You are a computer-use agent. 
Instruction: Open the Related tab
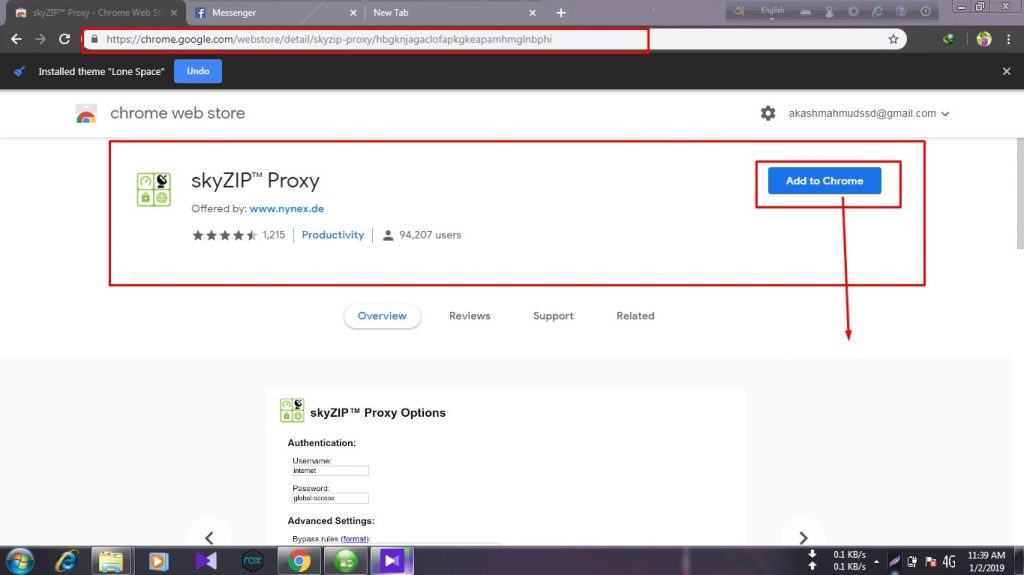[635, 316]
